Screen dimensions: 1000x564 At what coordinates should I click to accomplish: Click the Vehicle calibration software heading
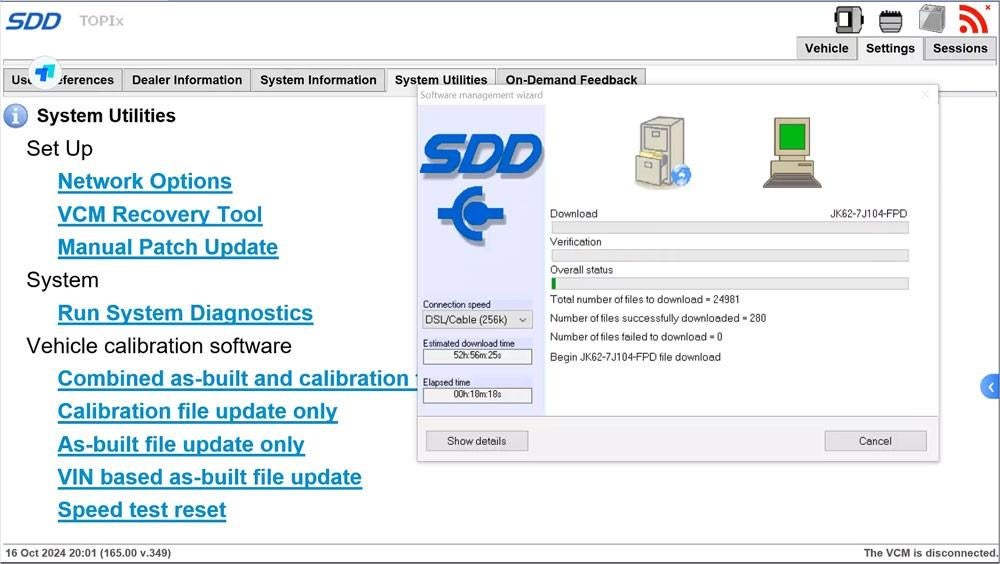click(x=159, y=346)
